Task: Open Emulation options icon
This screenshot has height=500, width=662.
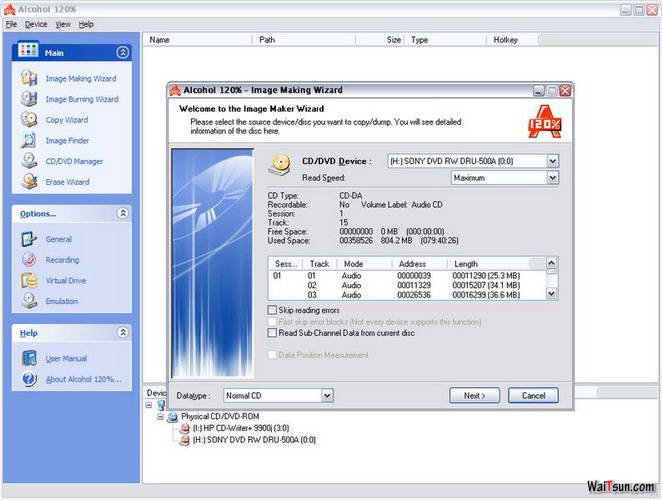Action: click(27, 301)
